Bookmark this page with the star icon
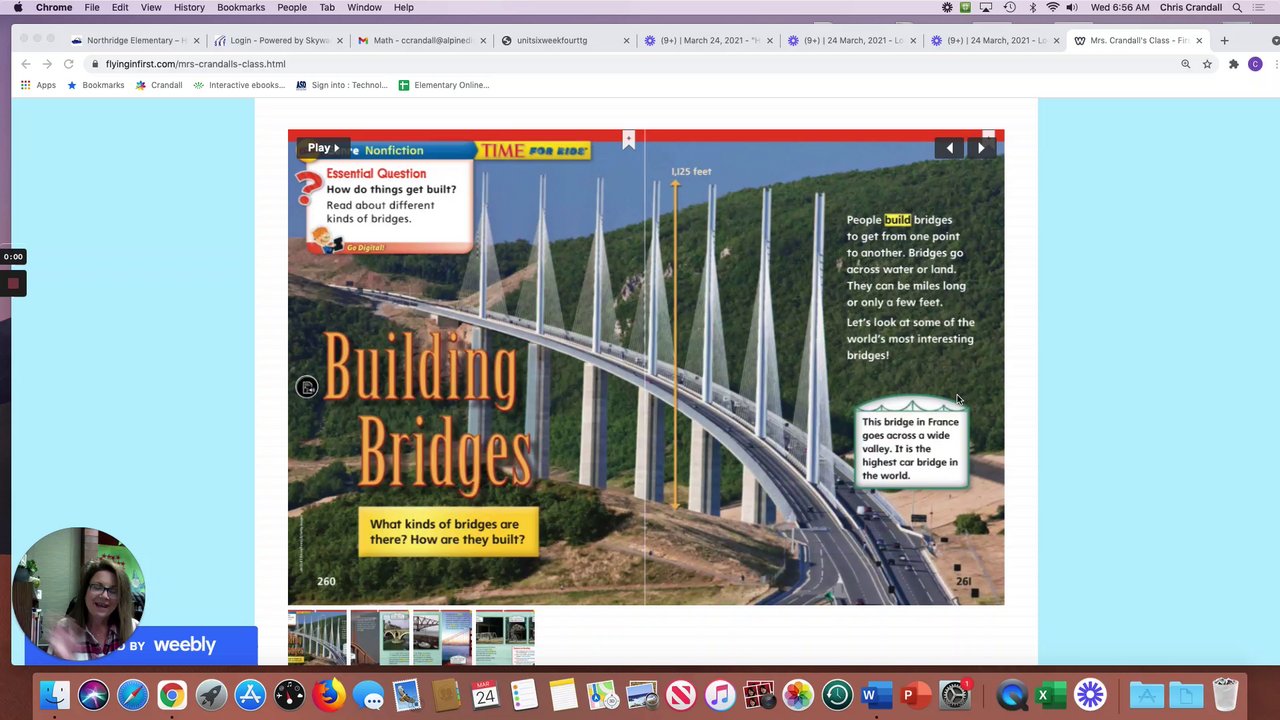Screen dimensions: 1280x720 [1207, 64]
